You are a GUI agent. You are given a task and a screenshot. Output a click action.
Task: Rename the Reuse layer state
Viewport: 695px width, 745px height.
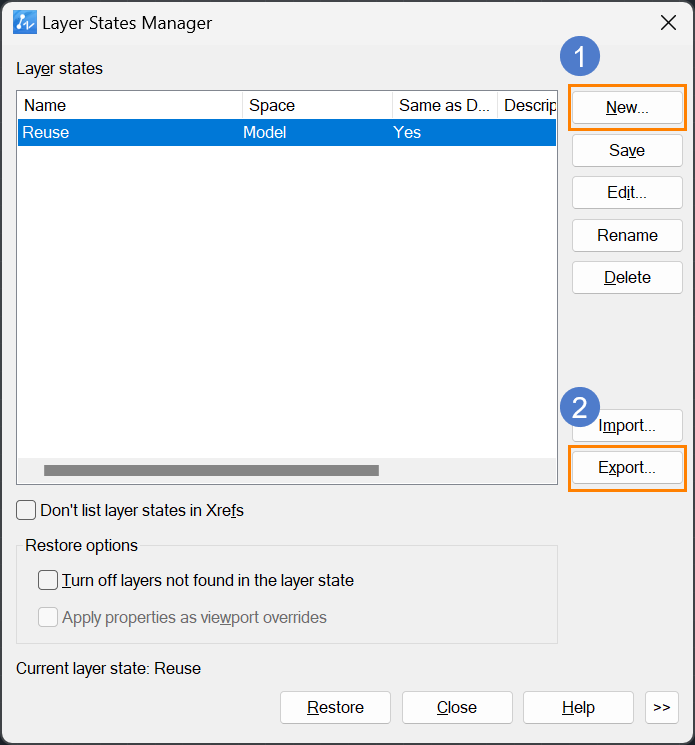(627, 235)
